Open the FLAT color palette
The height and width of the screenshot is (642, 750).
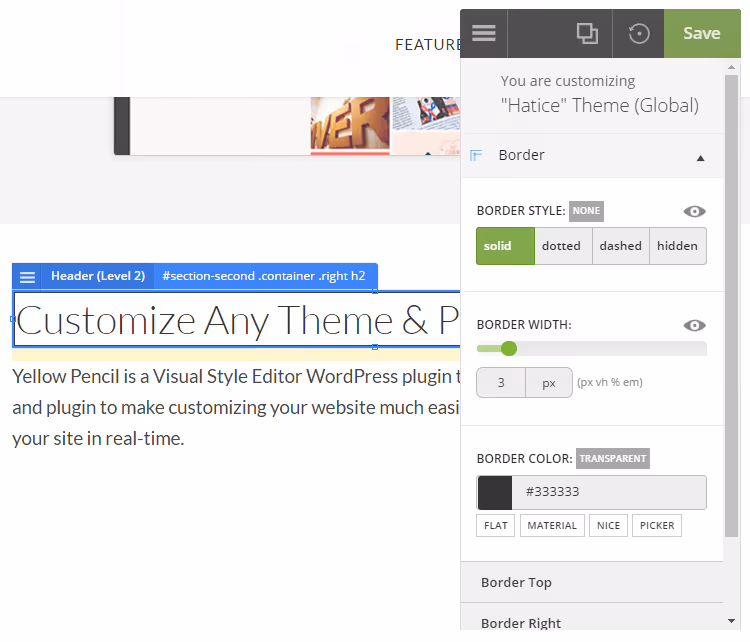click(x=496, y=525)
